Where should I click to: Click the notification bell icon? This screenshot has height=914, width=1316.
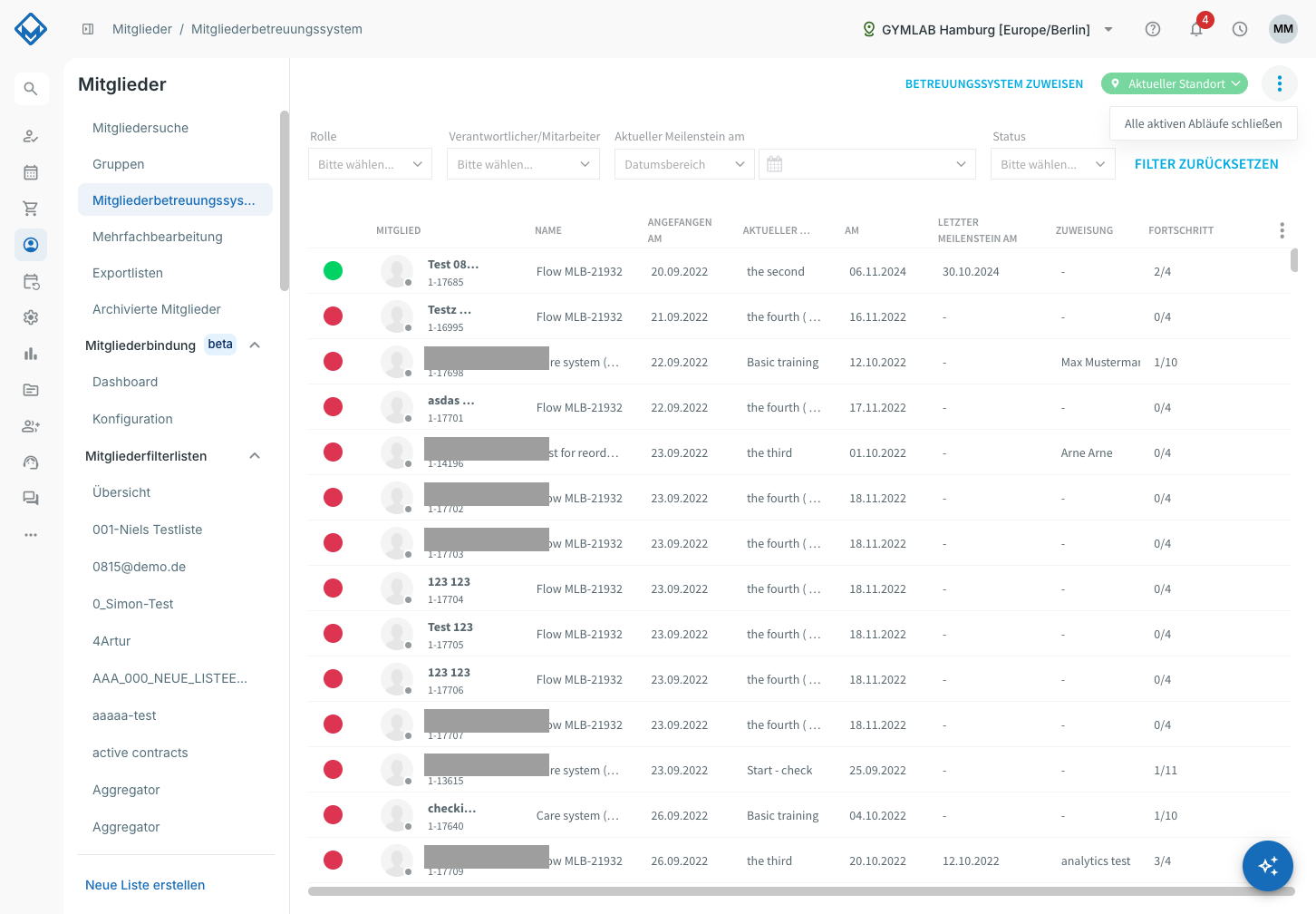click(1196, 29)
